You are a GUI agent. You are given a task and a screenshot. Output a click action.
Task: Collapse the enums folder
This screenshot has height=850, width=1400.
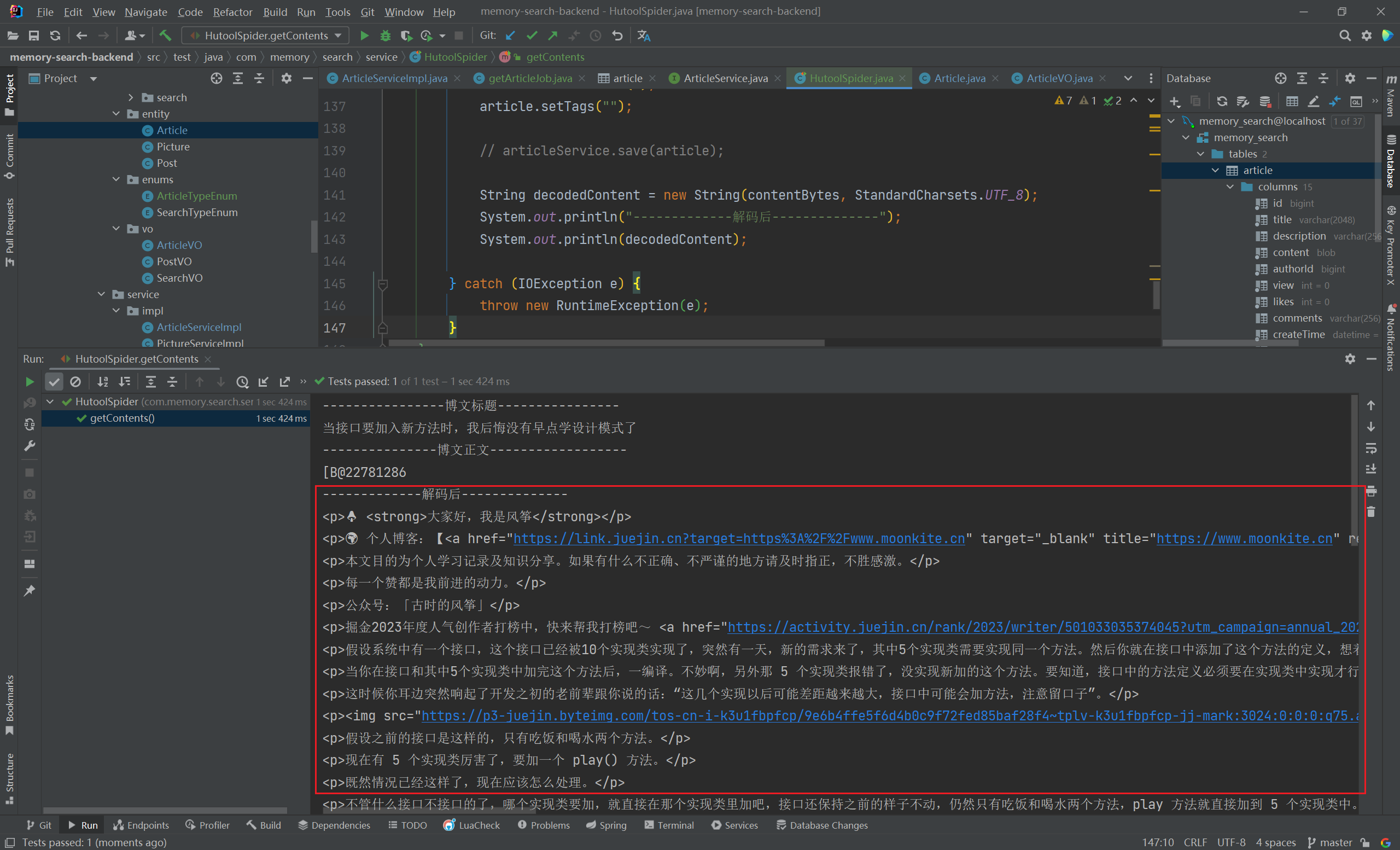pyautogui.click(x=116, y=179)
